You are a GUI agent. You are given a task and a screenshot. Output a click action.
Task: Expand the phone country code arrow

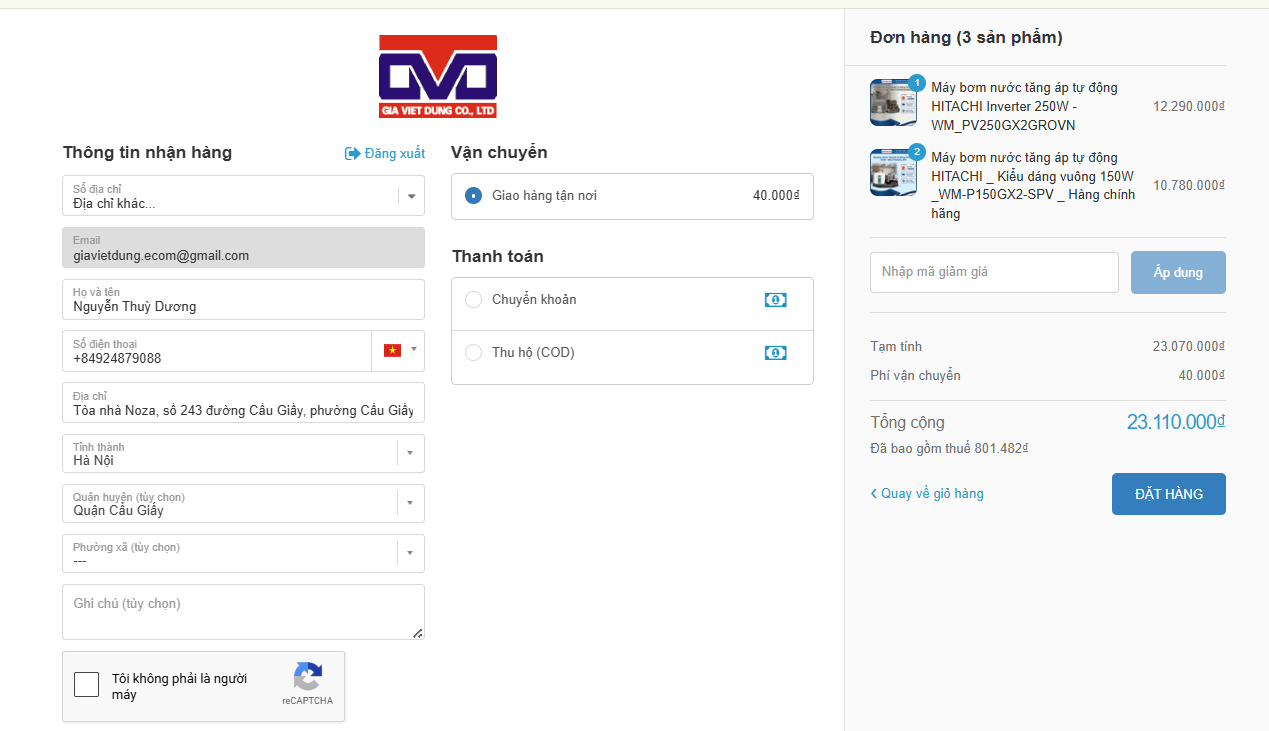(414, 351)
